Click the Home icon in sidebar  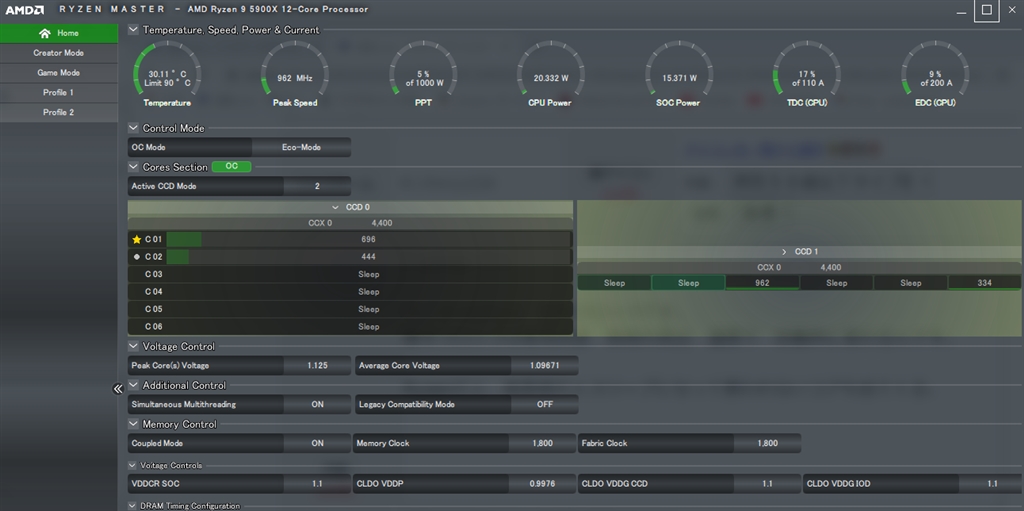pyautogui.click(x=44, y=33)
